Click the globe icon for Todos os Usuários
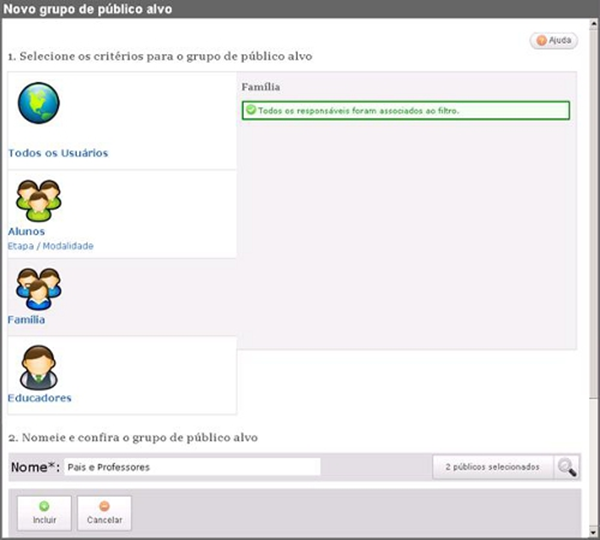 tap(39, 103)
